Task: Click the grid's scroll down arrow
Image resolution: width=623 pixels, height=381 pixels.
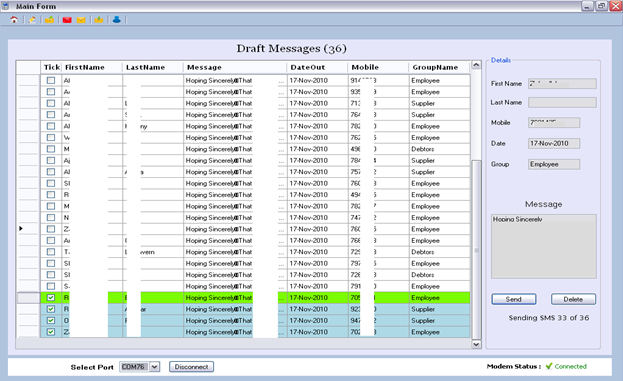Action: click(x=476, y=344)
